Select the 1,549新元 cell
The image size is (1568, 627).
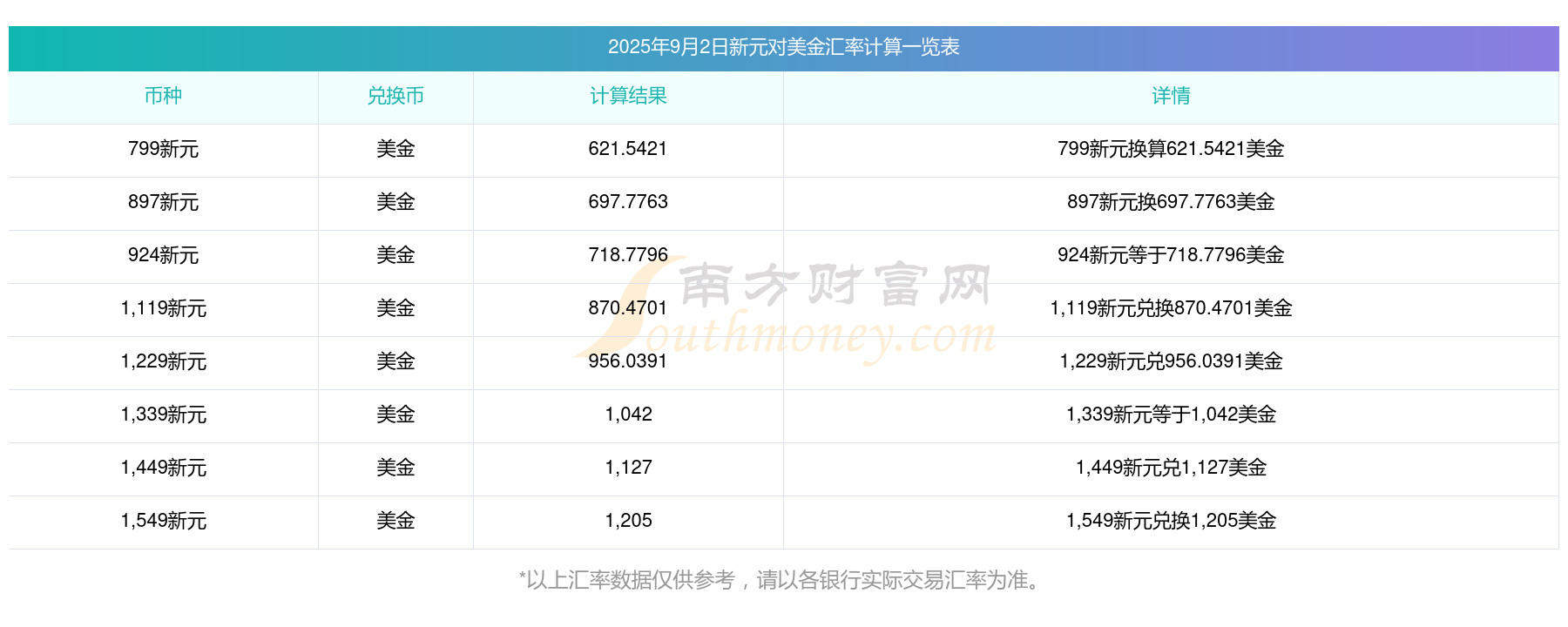(163, 521)
